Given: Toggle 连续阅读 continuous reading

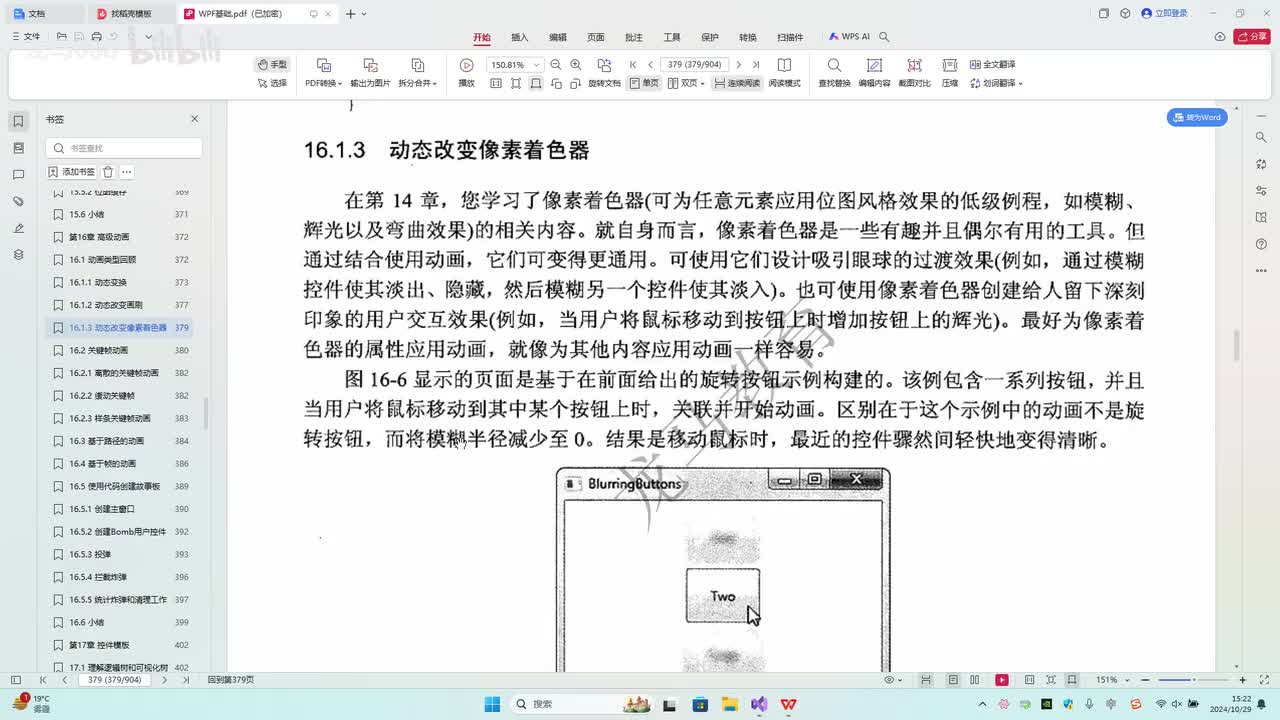Looking at the screenshot, I should tap(737, 83).
